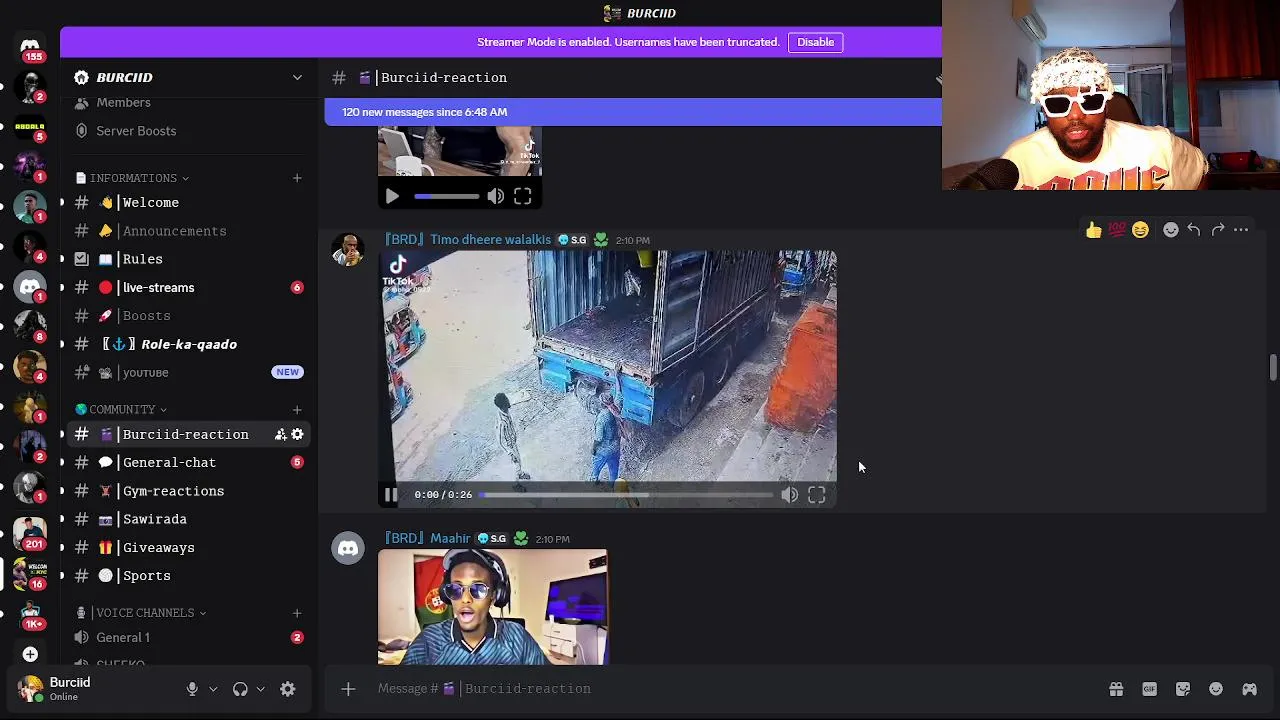
Task: Open User Settings gear
Action: click(288, 689)
